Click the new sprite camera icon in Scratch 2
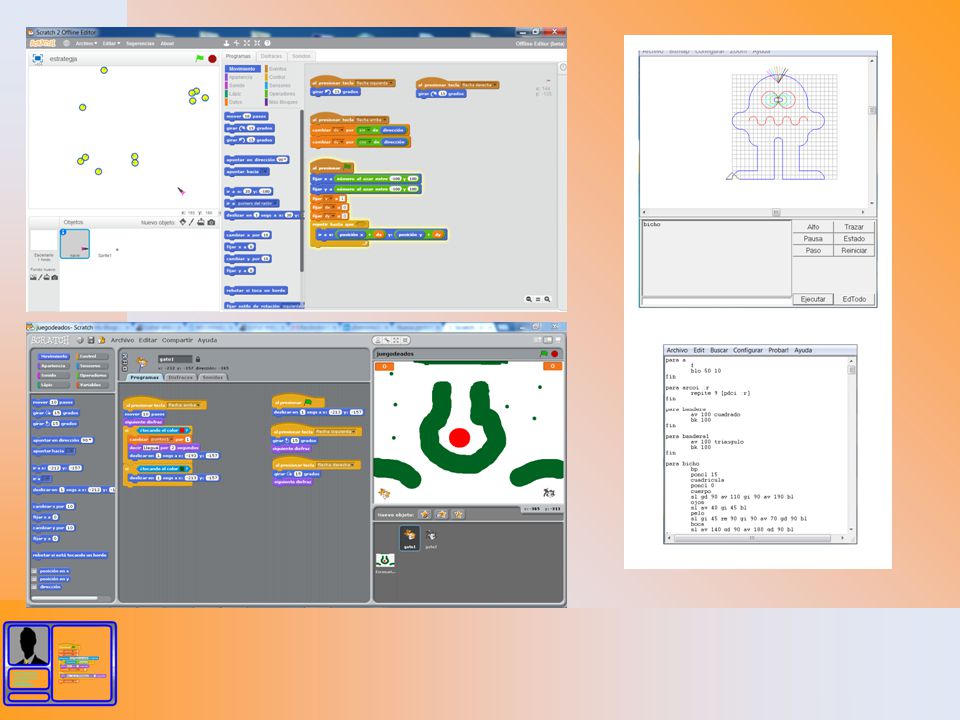 pos(211,222)
